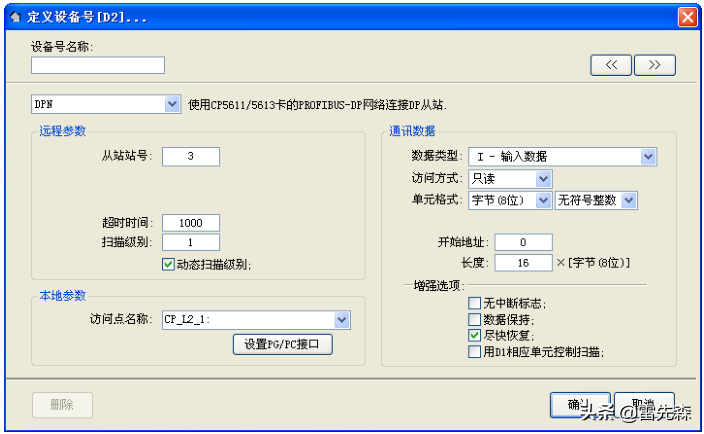Click the 设置PG/PC接口 button
704x434 pixels.
[x=283, y=344]
